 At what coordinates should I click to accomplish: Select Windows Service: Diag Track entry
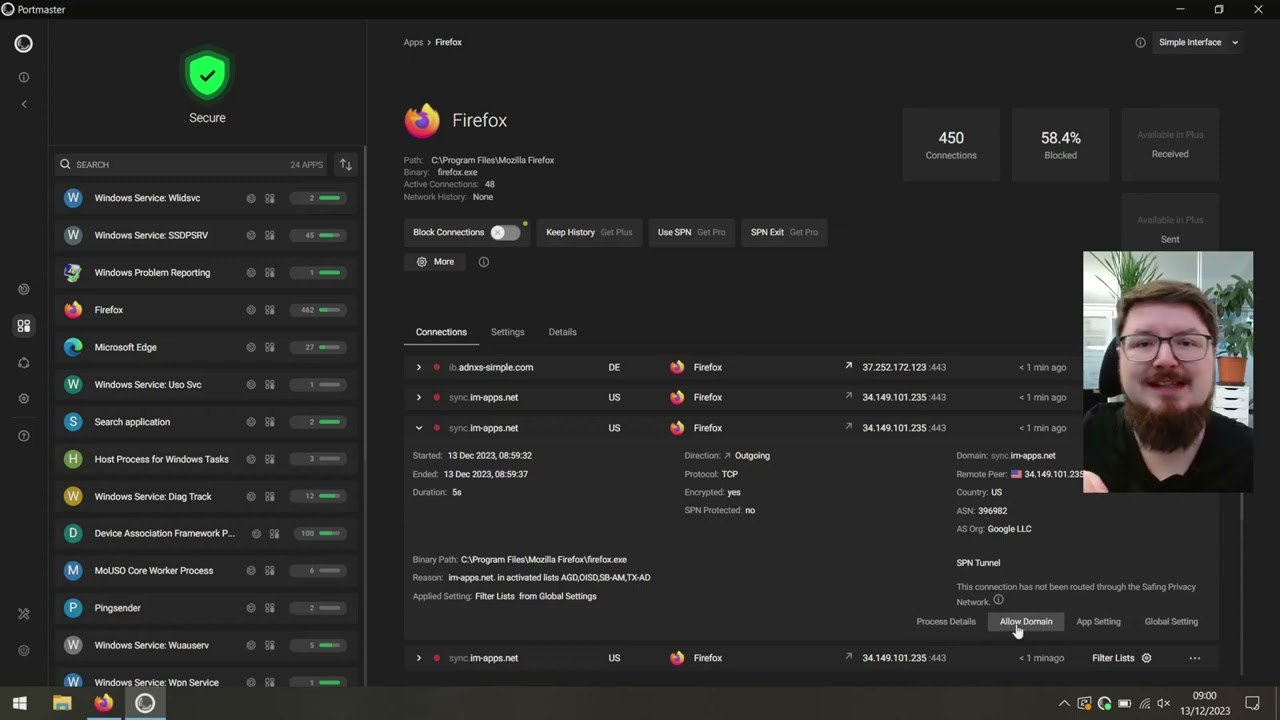[206, 496]
